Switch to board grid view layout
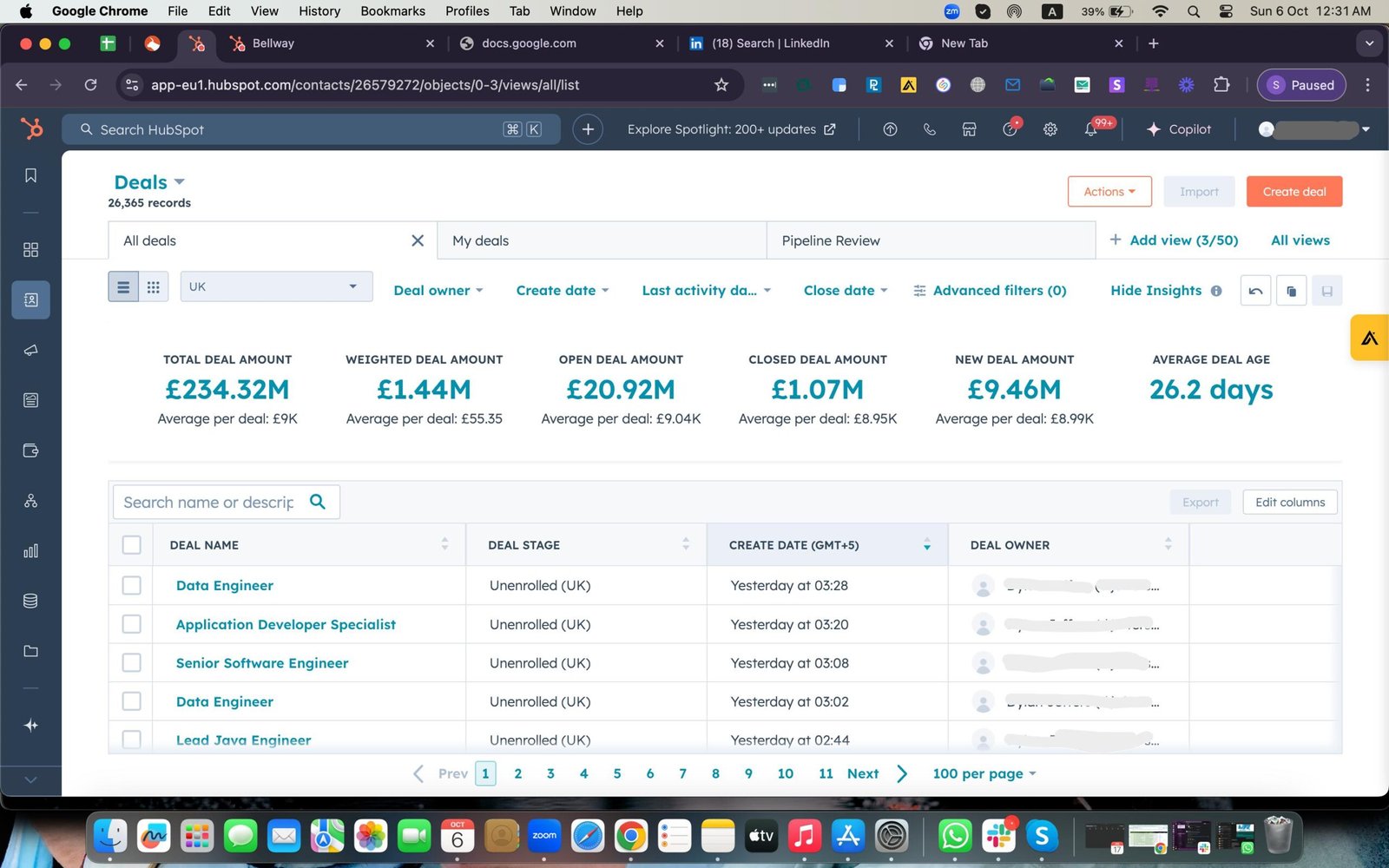This screenshot has height=868, width=1389. point(154,287)
